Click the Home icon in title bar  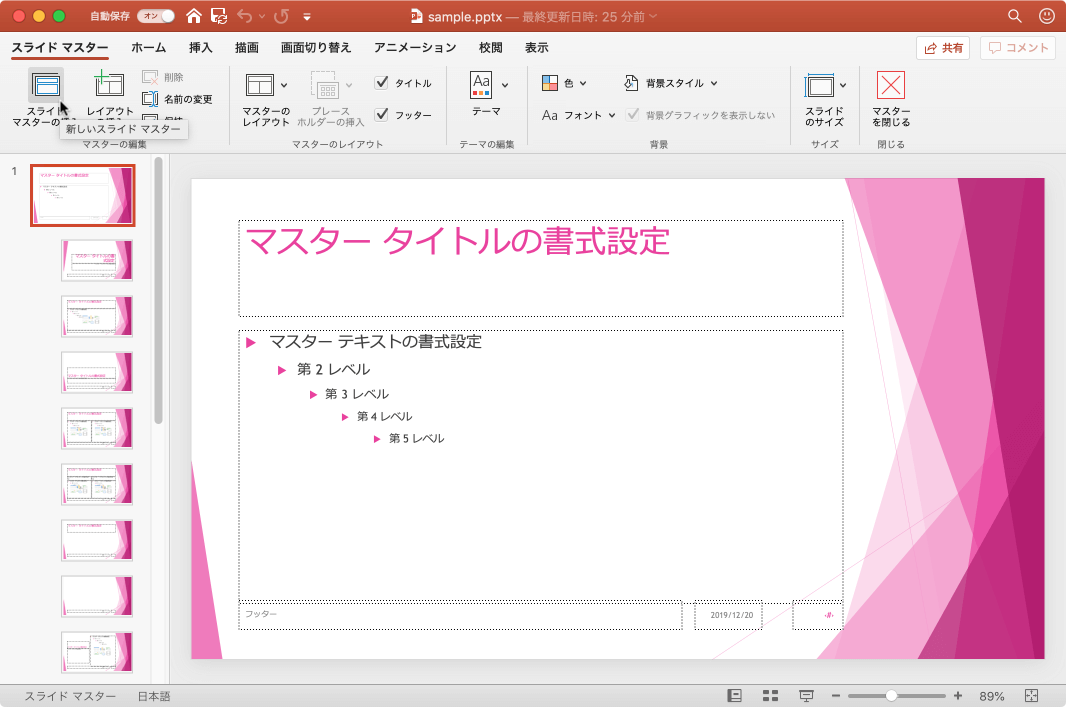(194, 16)
